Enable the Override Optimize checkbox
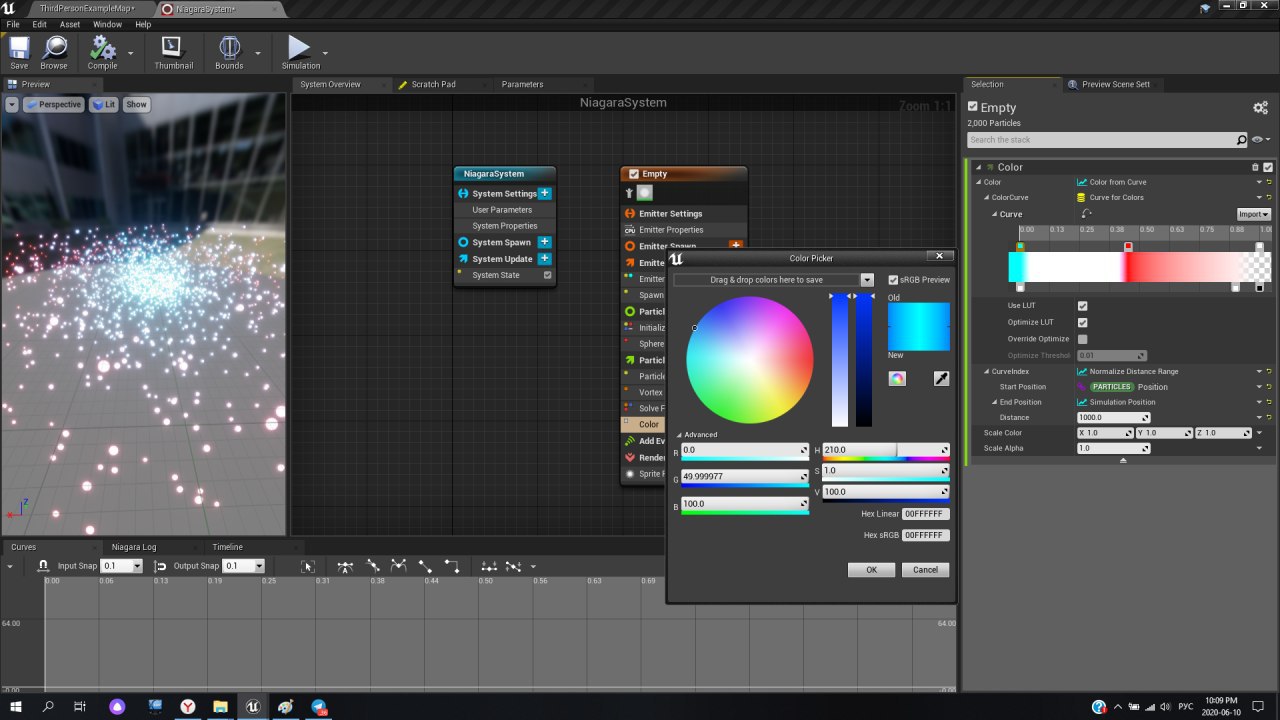 point(1082,339)
